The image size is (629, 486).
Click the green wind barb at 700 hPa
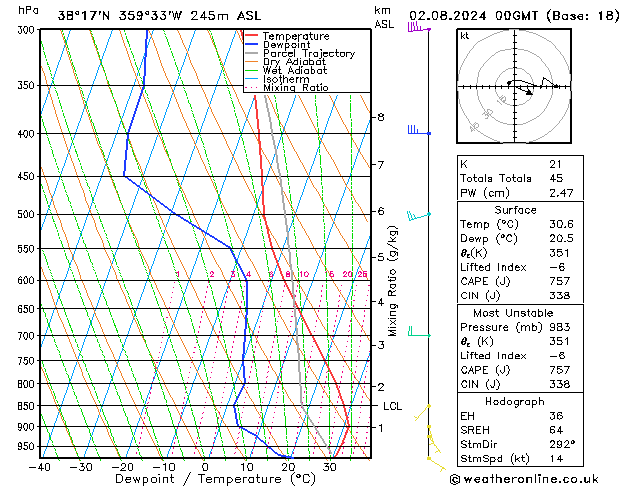pyautogui.click(x=419, y=332)
